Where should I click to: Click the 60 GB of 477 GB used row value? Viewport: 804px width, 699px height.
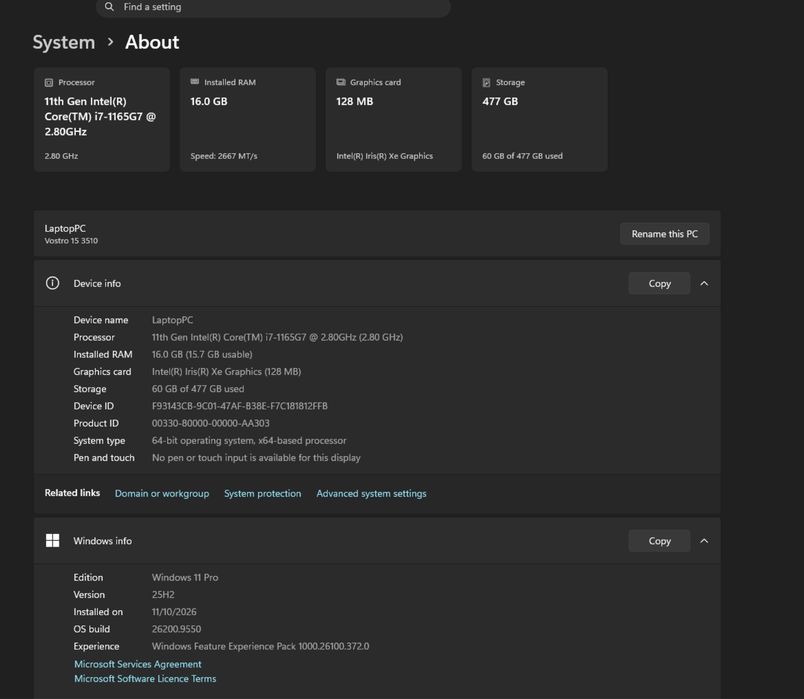198,389
